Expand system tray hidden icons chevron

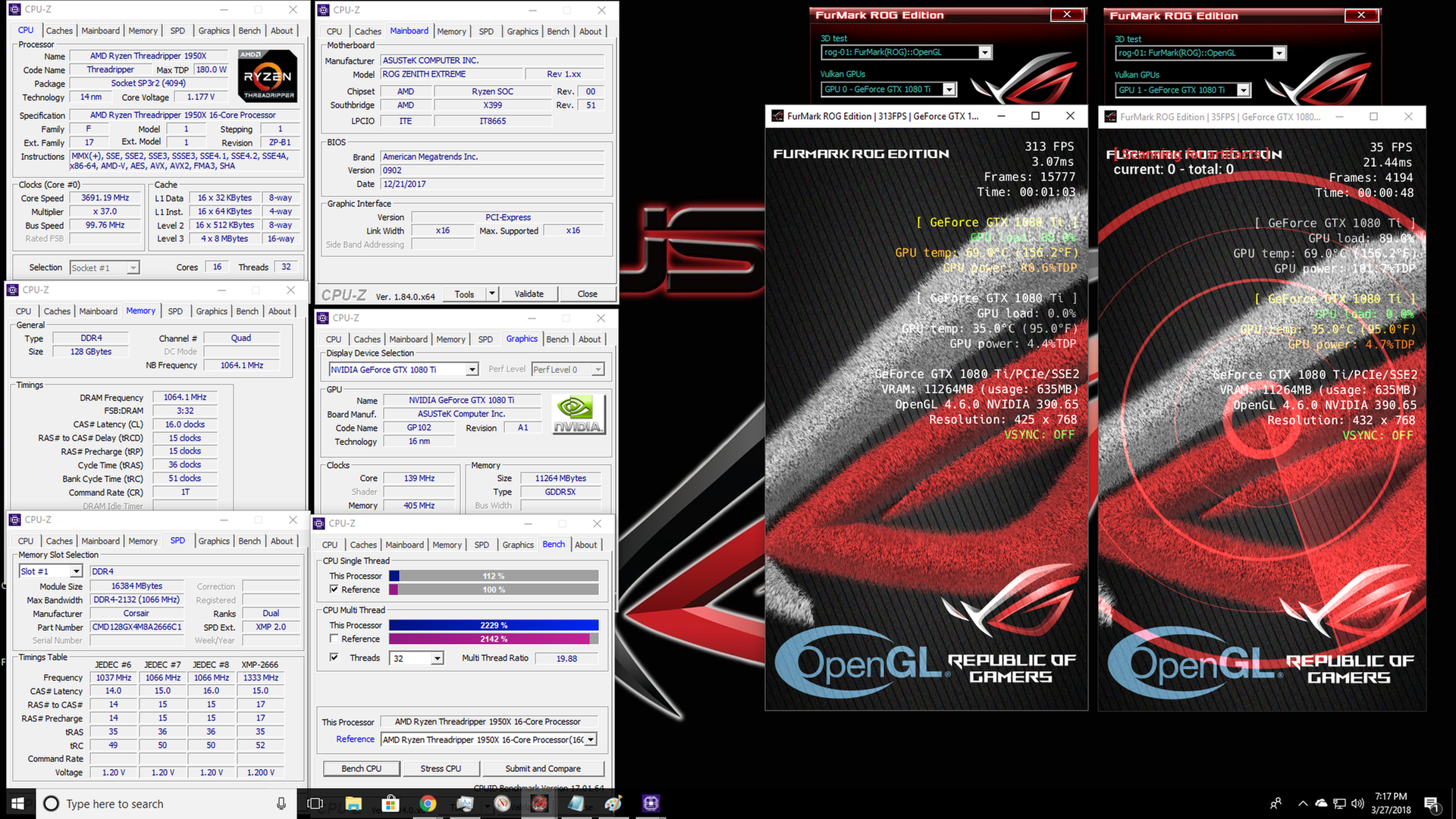click(x=1303, y=804)
